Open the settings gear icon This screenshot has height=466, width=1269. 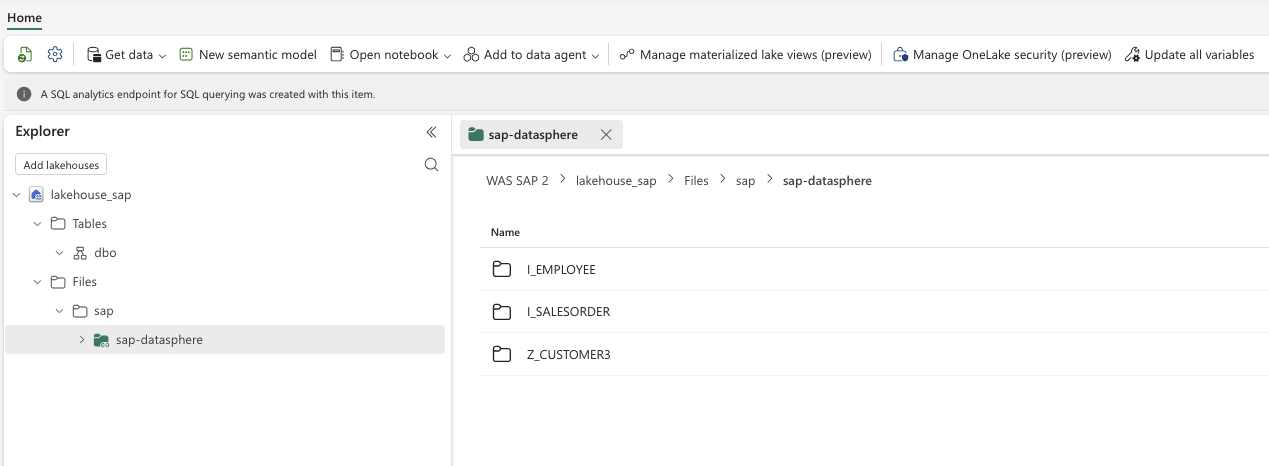(55, 55)
